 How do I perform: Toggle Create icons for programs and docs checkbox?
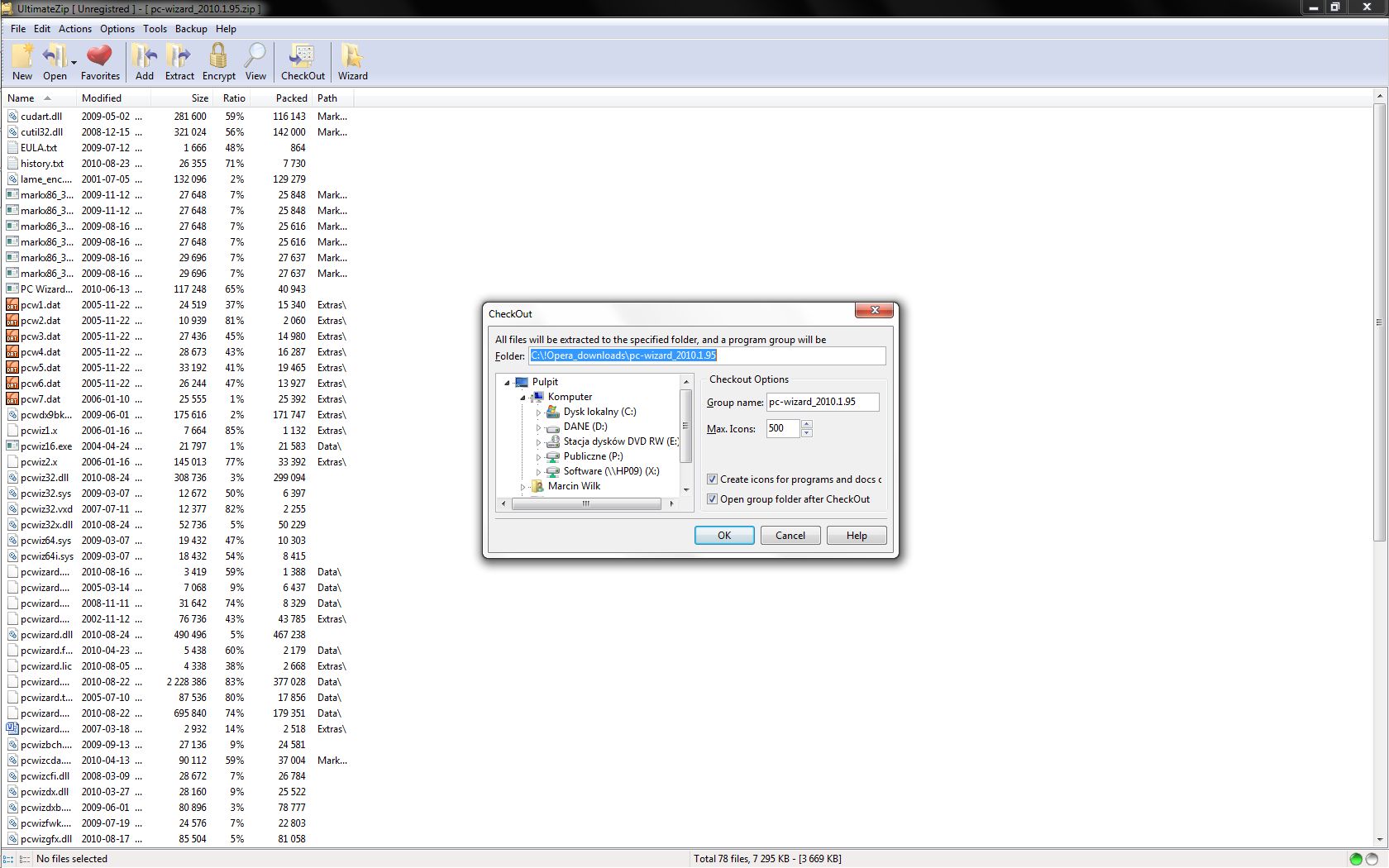pos(713,479)
